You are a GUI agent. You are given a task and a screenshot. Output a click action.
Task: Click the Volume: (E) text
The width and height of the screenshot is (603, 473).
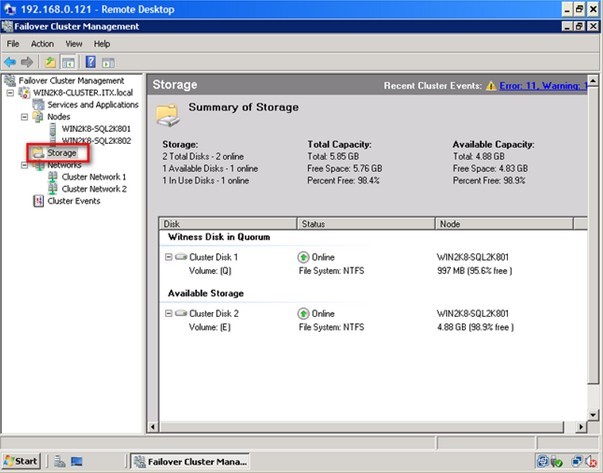tap(210, 327)
